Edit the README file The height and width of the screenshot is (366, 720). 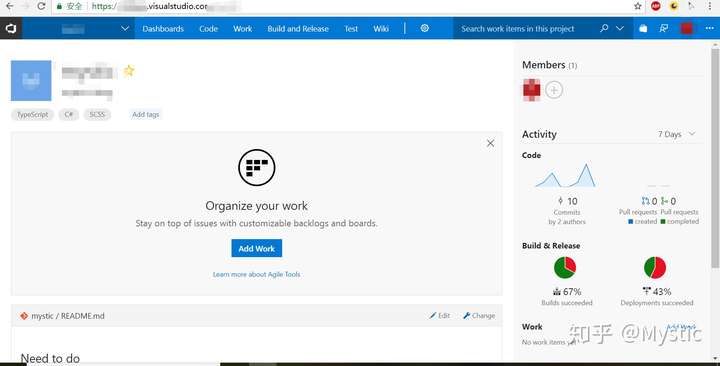tap(439, 315)
